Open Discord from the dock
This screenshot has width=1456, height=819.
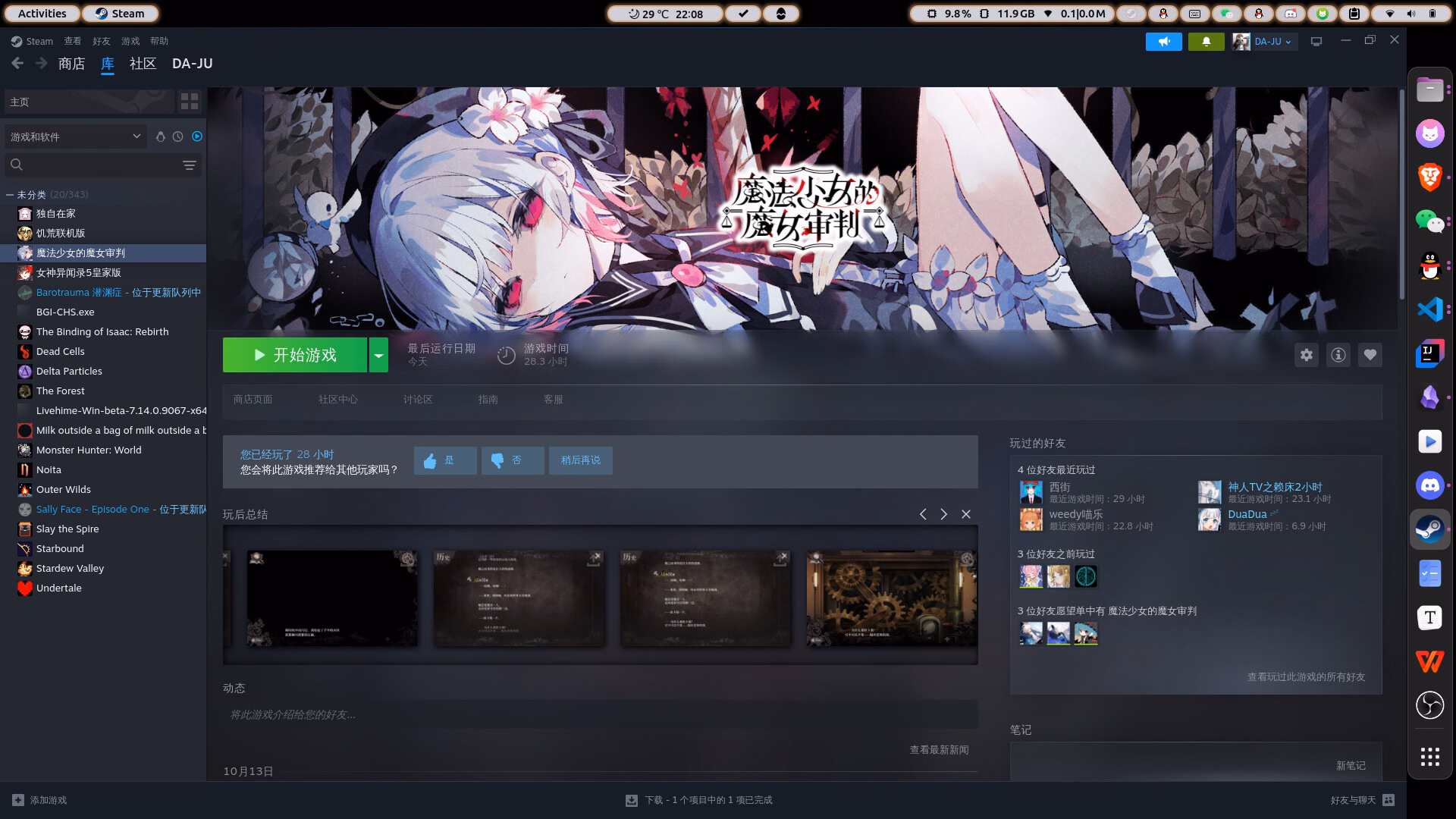1430,485
